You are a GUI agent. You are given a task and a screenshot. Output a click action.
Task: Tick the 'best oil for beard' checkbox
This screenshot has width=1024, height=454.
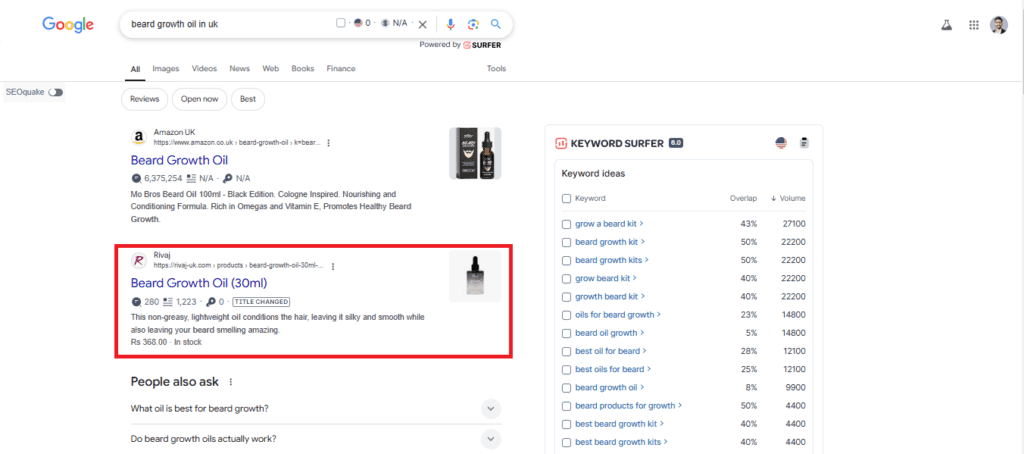pos(567,351)
